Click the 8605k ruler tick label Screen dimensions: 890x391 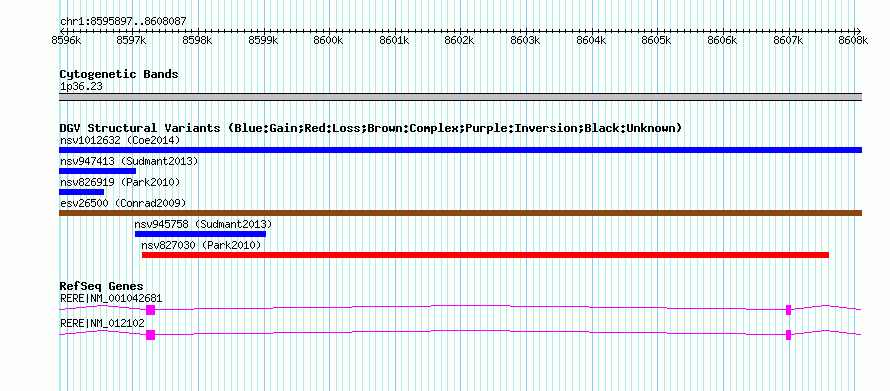pos(657,40)
